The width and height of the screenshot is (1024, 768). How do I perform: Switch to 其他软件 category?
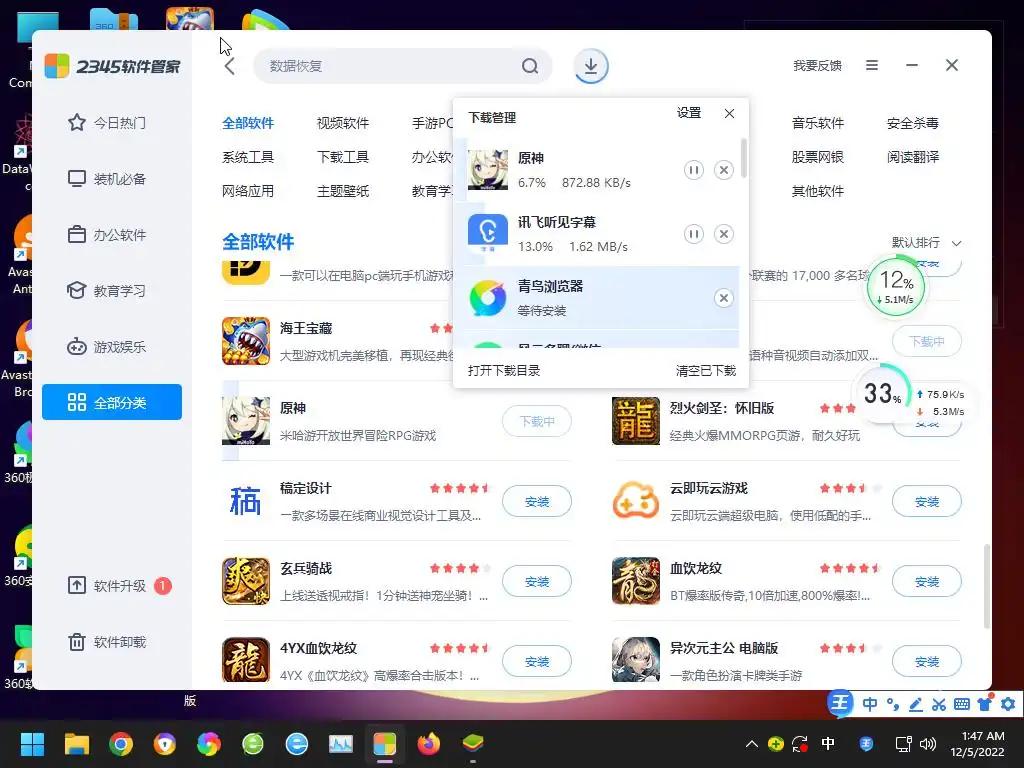(x=818, y=191)
